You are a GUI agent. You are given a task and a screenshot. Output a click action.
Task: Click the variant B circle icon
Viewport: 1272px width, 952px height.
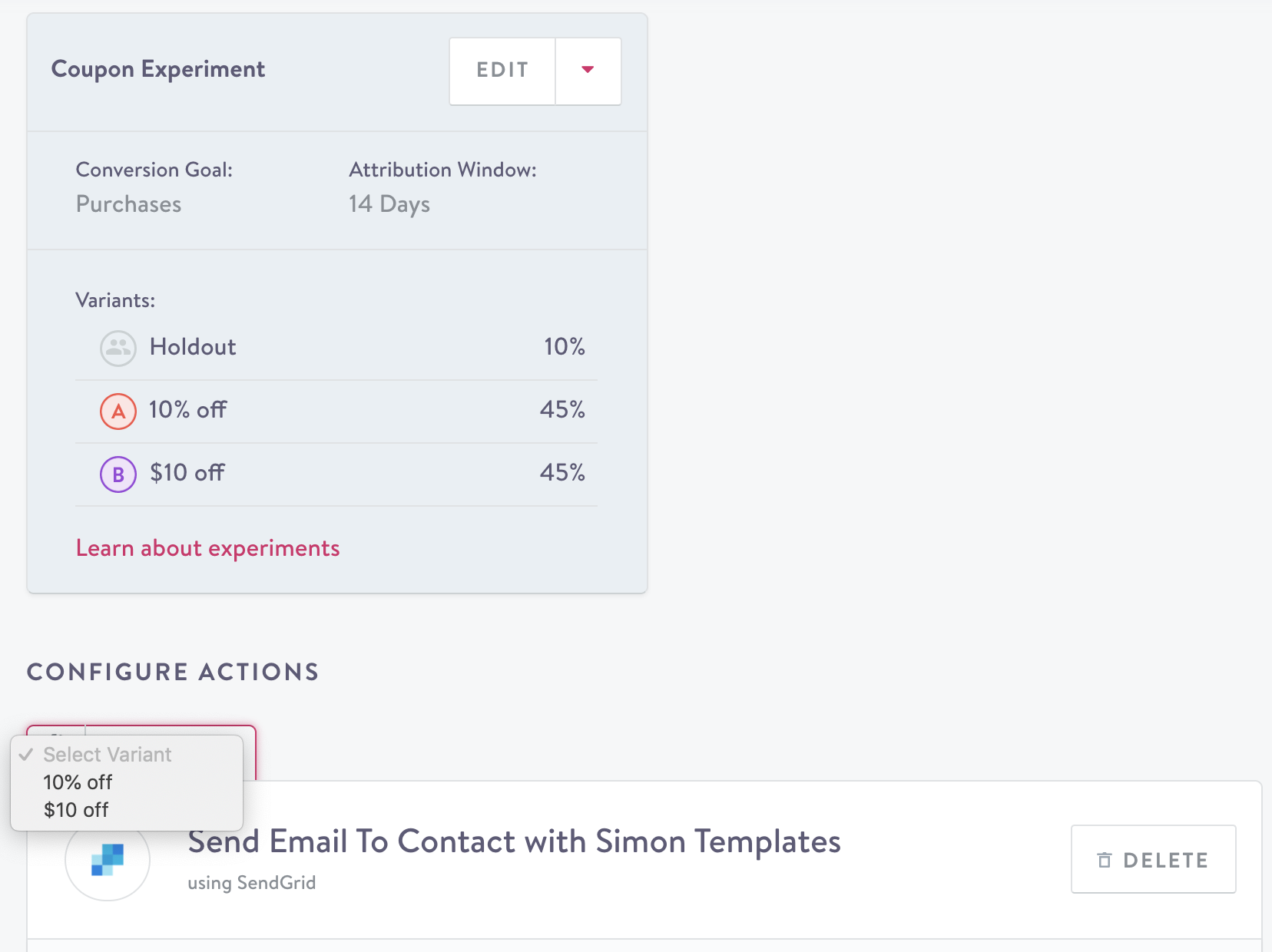pyautogui.click(x=118, y=474)
